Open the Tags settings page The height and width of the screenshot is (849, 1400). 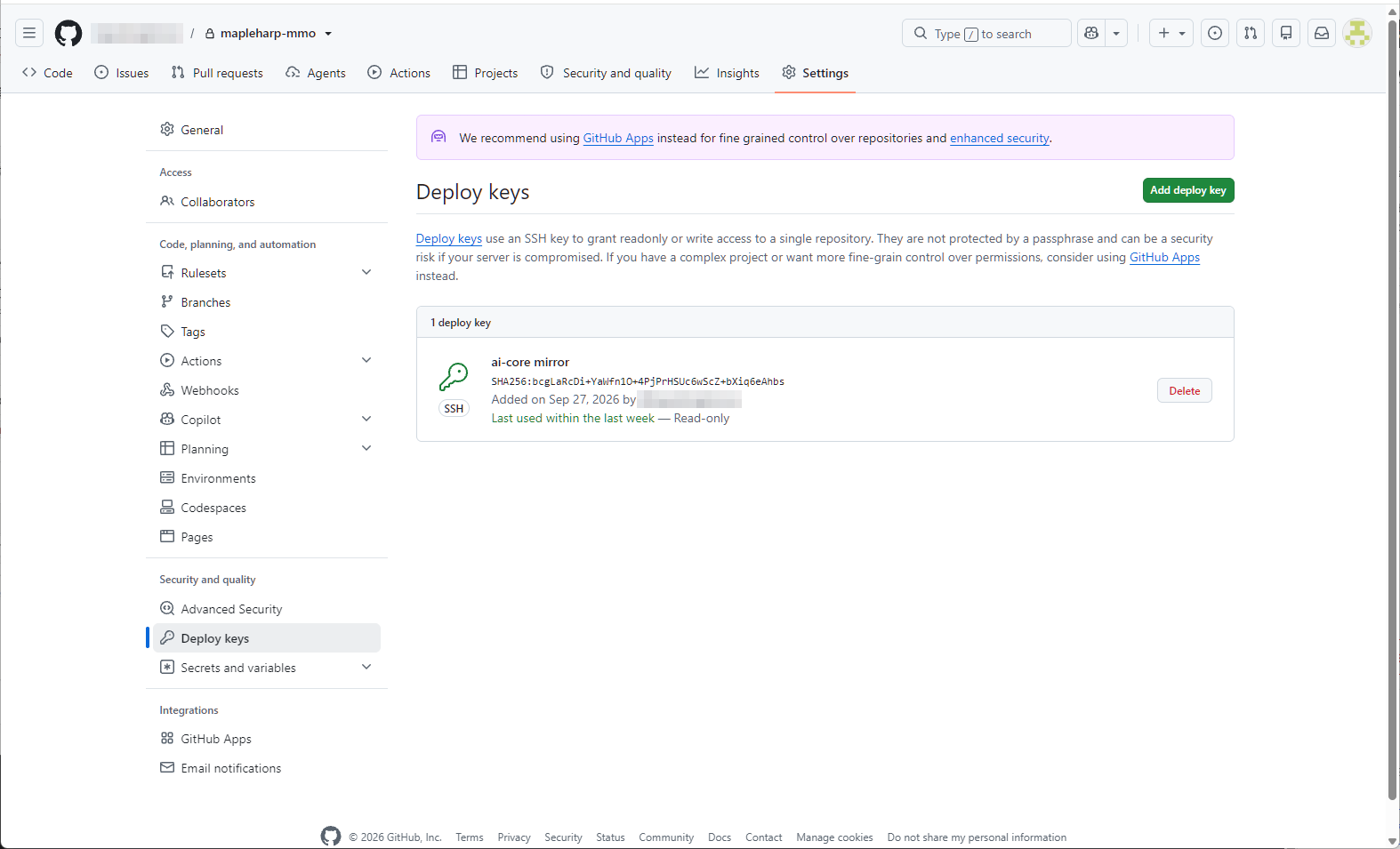point(267,332)
